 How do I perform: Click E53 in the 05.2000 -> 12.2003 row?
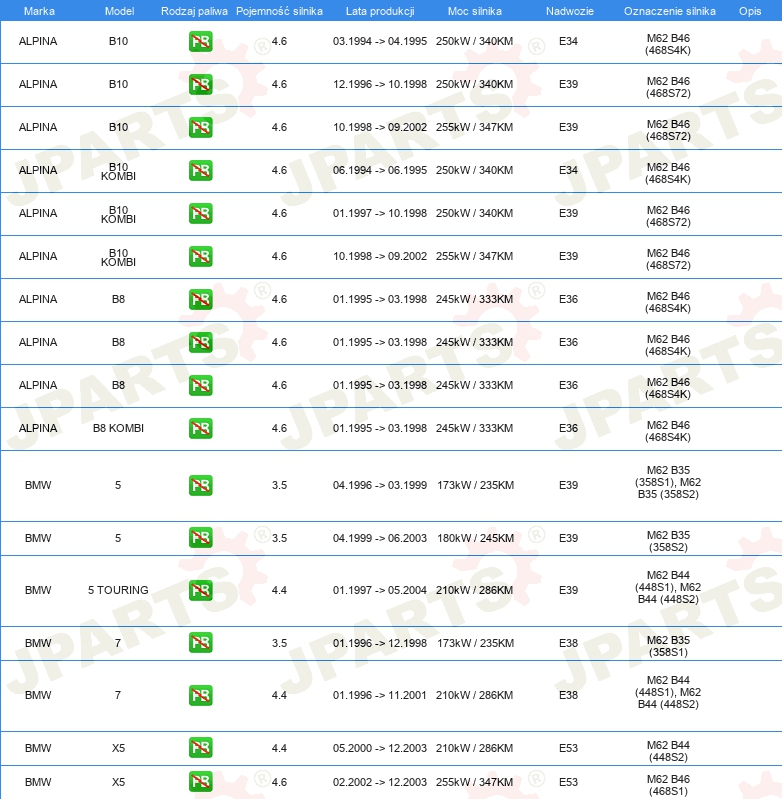[x=569, y=748]
